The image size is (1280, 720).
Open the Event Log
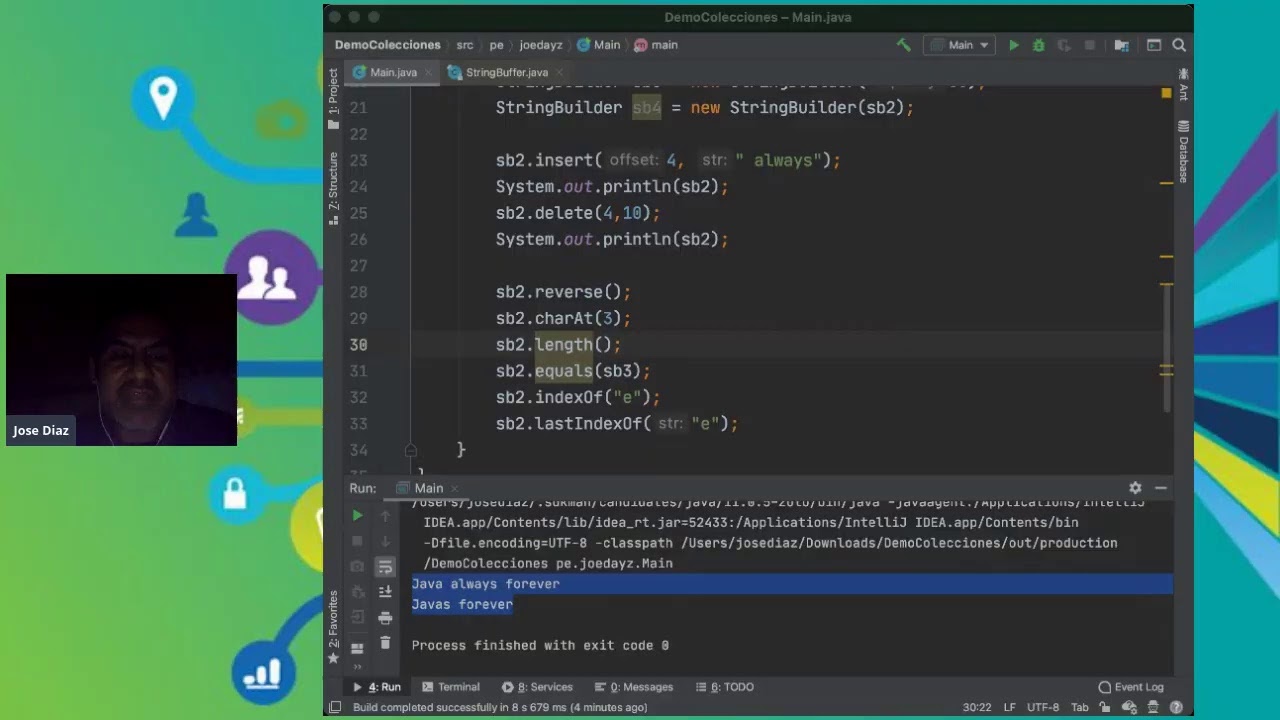click(x=1131, y=687)
